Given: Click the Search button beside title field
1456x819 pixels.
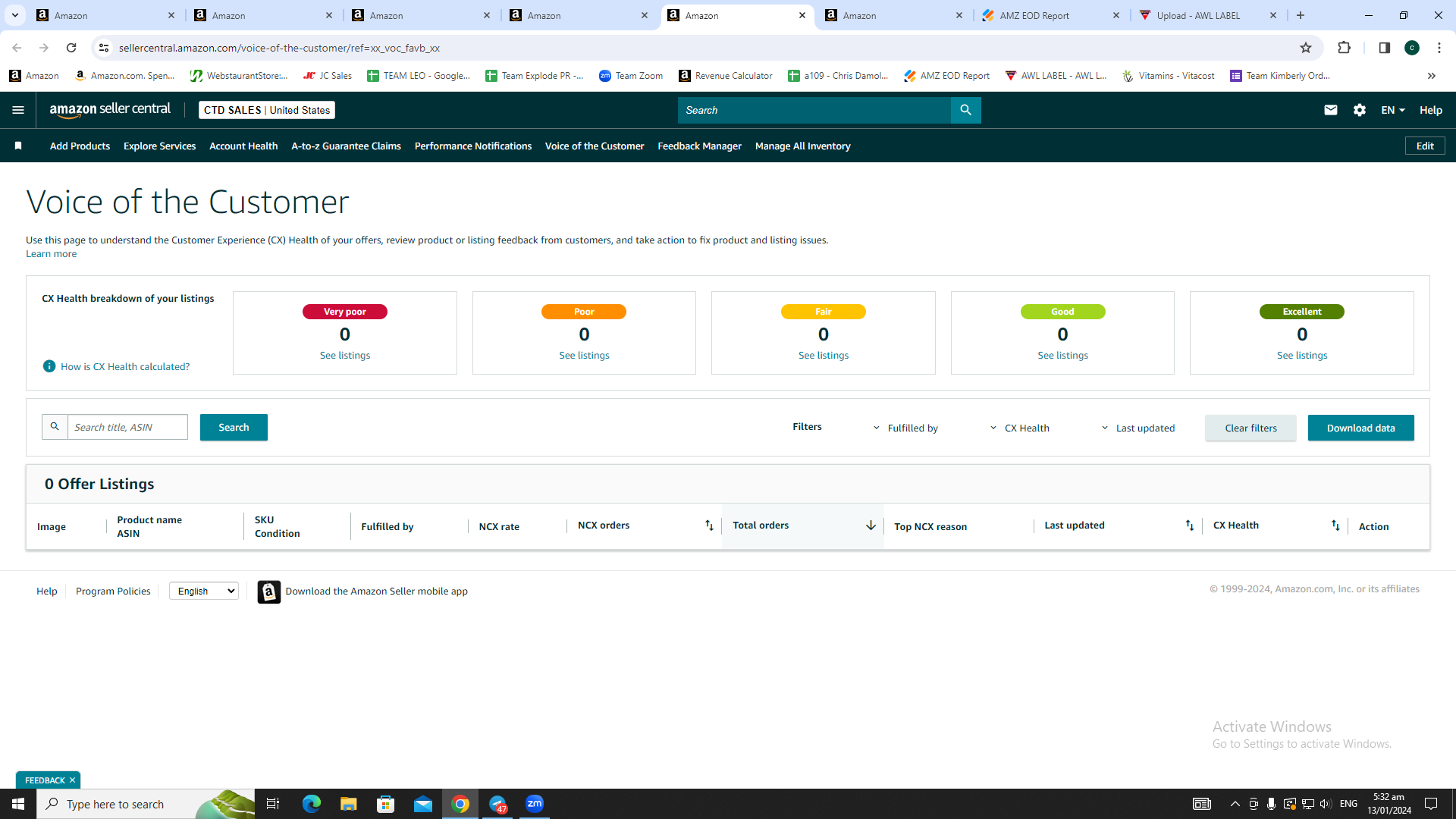Looking at the screenshot, I should tap(234, 427).
